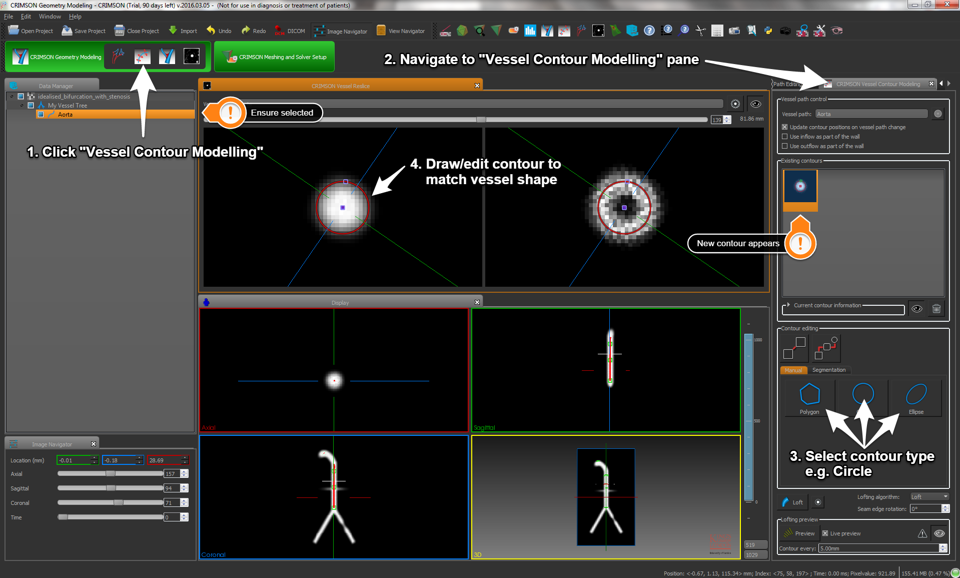Image resolution: width=960 pixels, height=578 pixels.
Task: Adjust the Axial slice slider
Action: coord(110,474)
